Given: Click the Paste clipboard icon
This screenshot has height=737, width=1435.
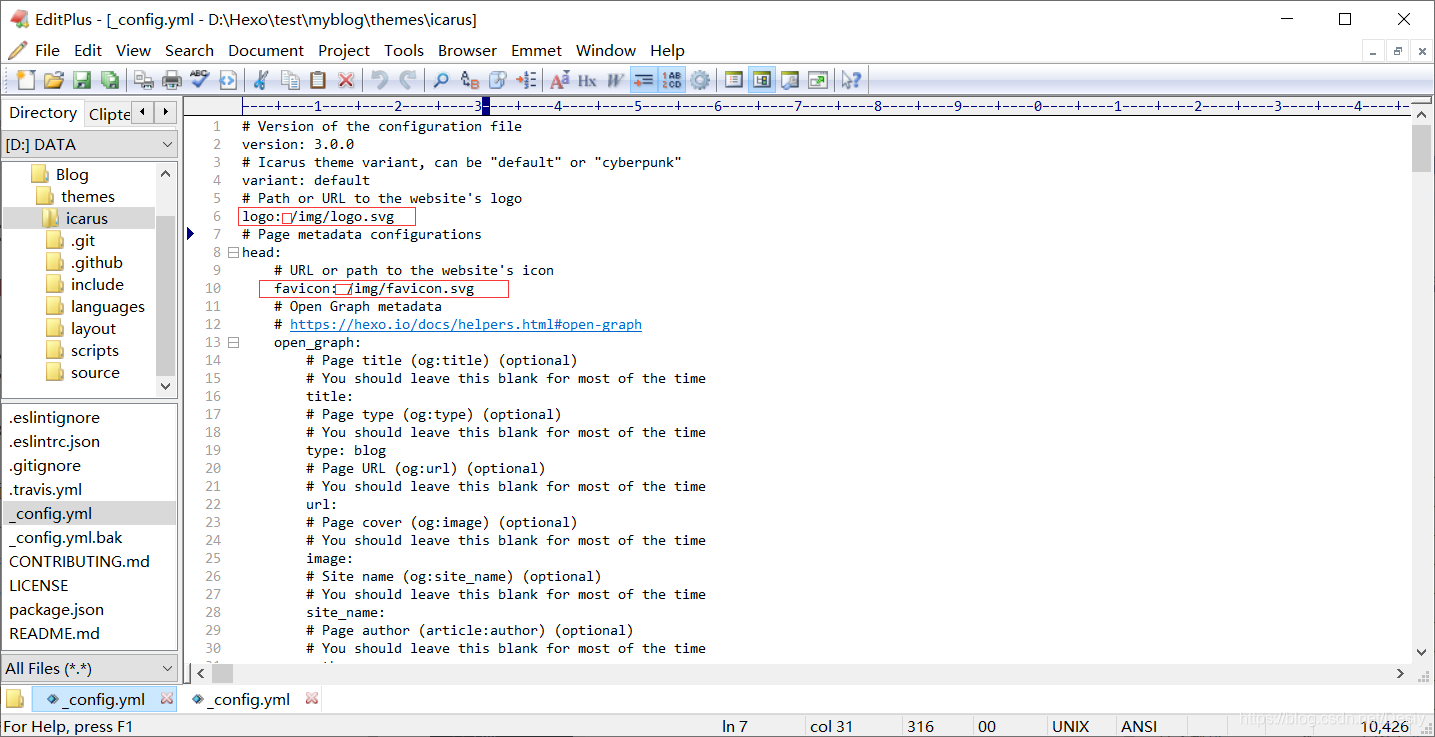Looking at the screenshot, I should click(318, 80).
